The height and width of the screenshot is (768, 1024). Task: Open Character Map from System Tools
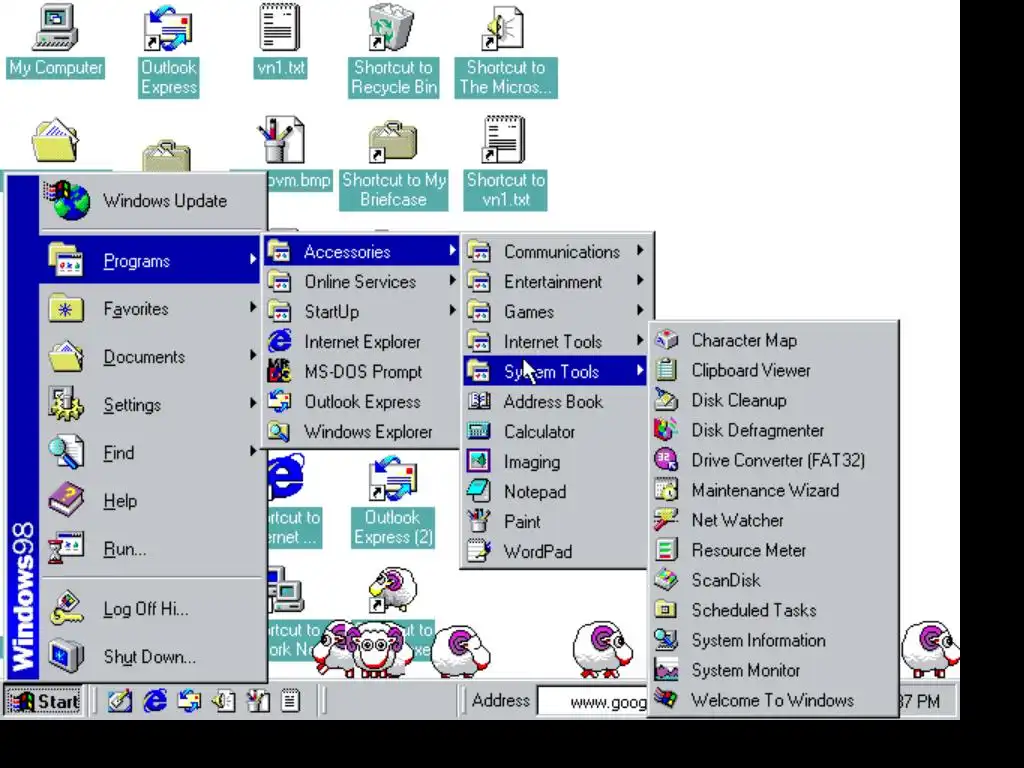pos(773,340)
